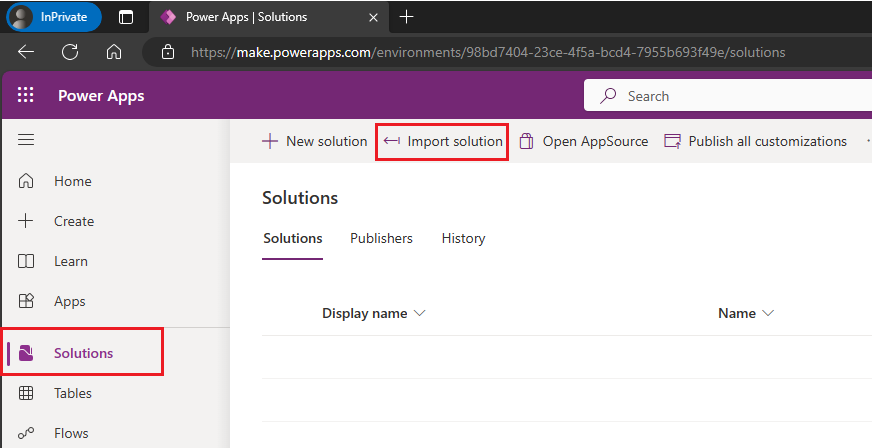875x448 pixels.
Task: Expand the Display name column sort chevron
Action: (x=420, y=313)
